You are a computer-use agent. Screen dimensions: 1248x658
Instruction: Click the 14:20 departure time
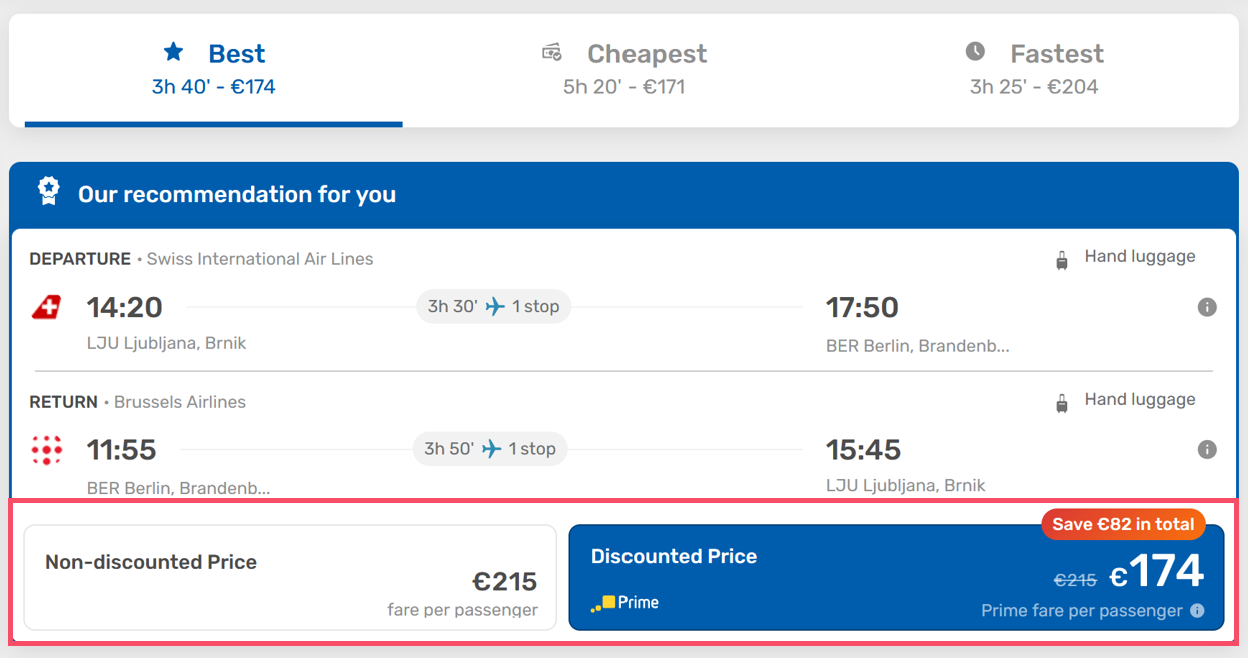click(125, 307)
